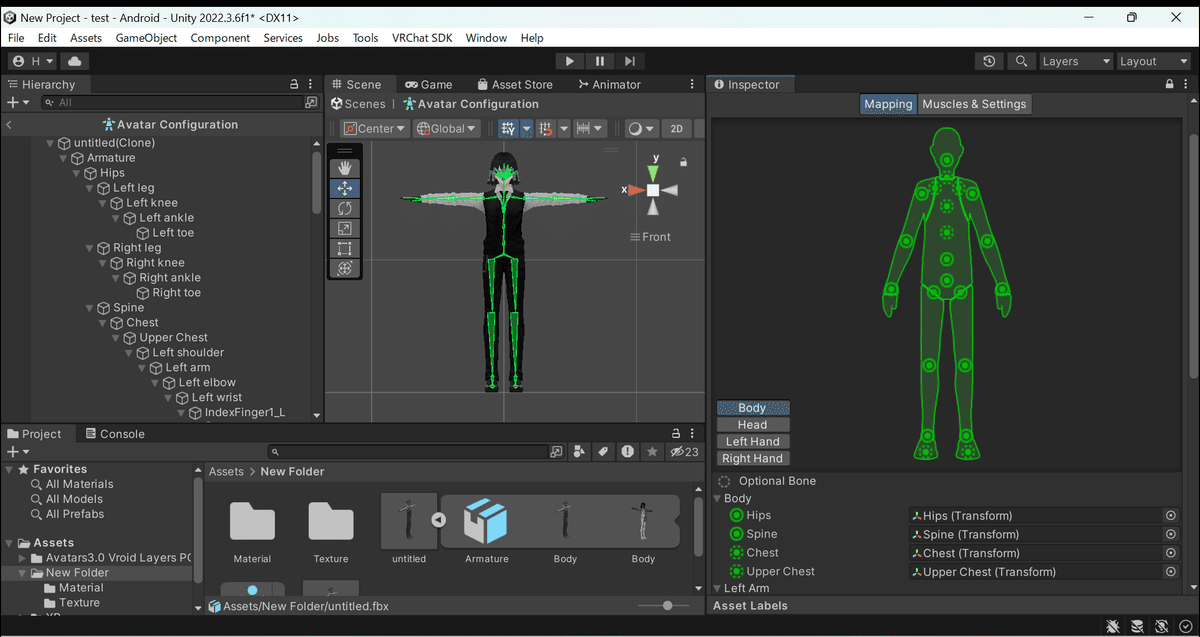Click the cloud services icon
The height and width of the screenshot is (637, 1200).
[x=75, y=61]
